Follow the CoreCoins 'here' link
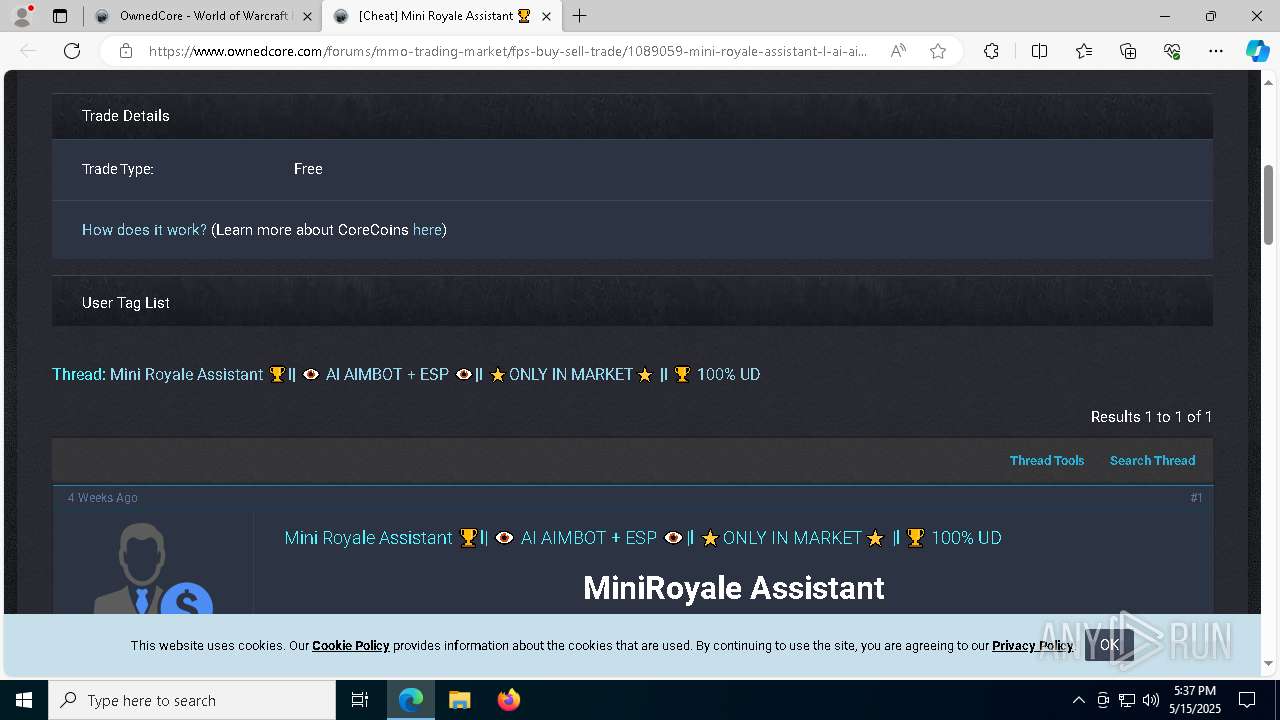This screenshot has height=720, width=1280. [x=427, y=230]
